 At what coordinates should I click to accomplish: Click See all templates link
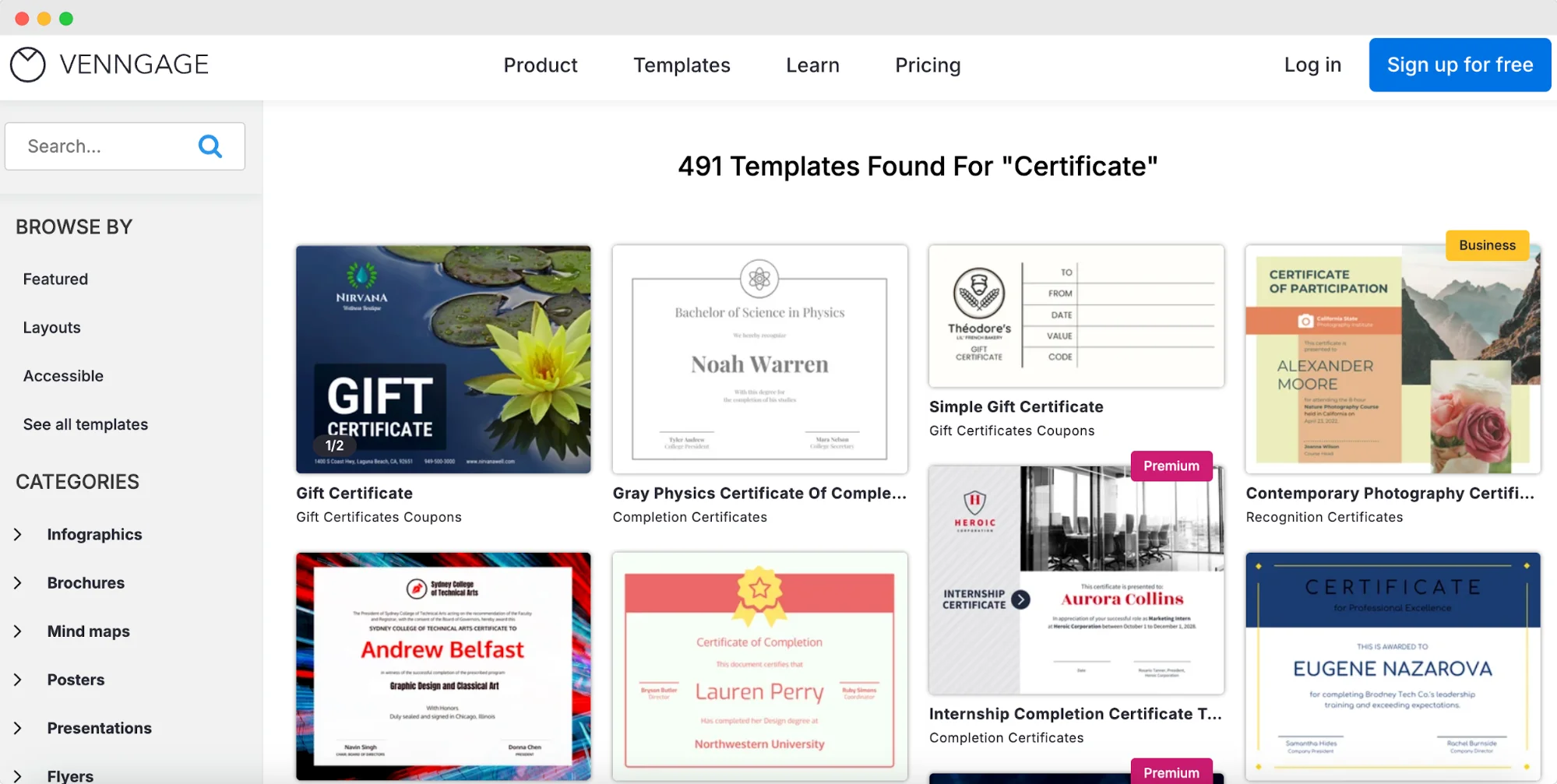point(86,424)
